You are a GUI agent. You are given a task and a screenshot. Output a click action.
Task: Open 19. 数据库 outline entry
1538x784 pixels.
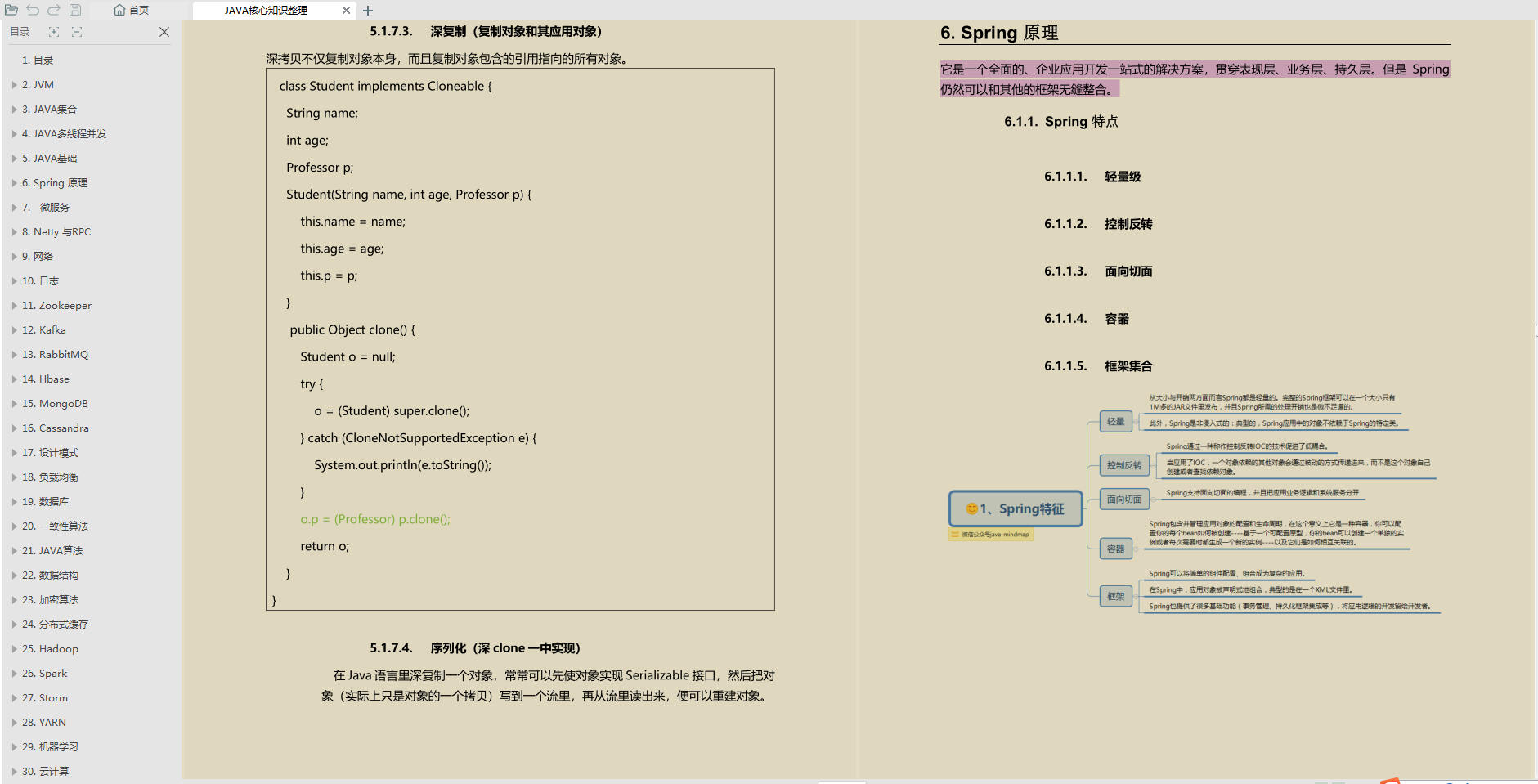point(45,502)
